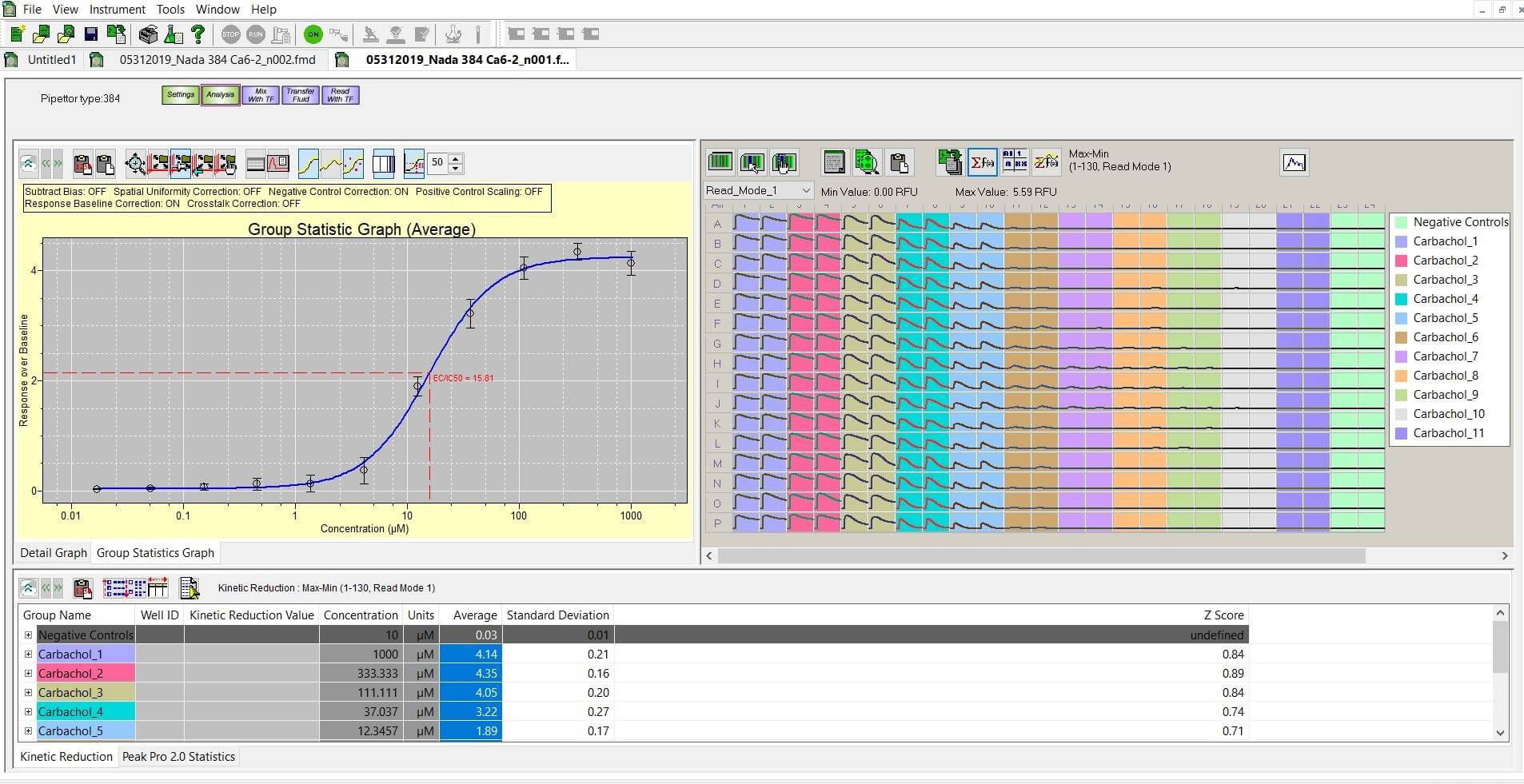Screen dimensions: 1524x784
Task: Open the Instrument menu
Action: pos(117,9)
